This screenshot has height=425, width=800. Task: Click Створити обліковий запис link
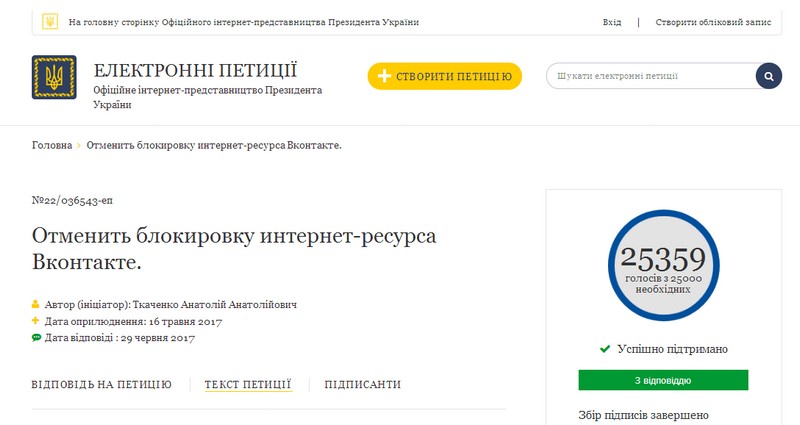(713, 22)
